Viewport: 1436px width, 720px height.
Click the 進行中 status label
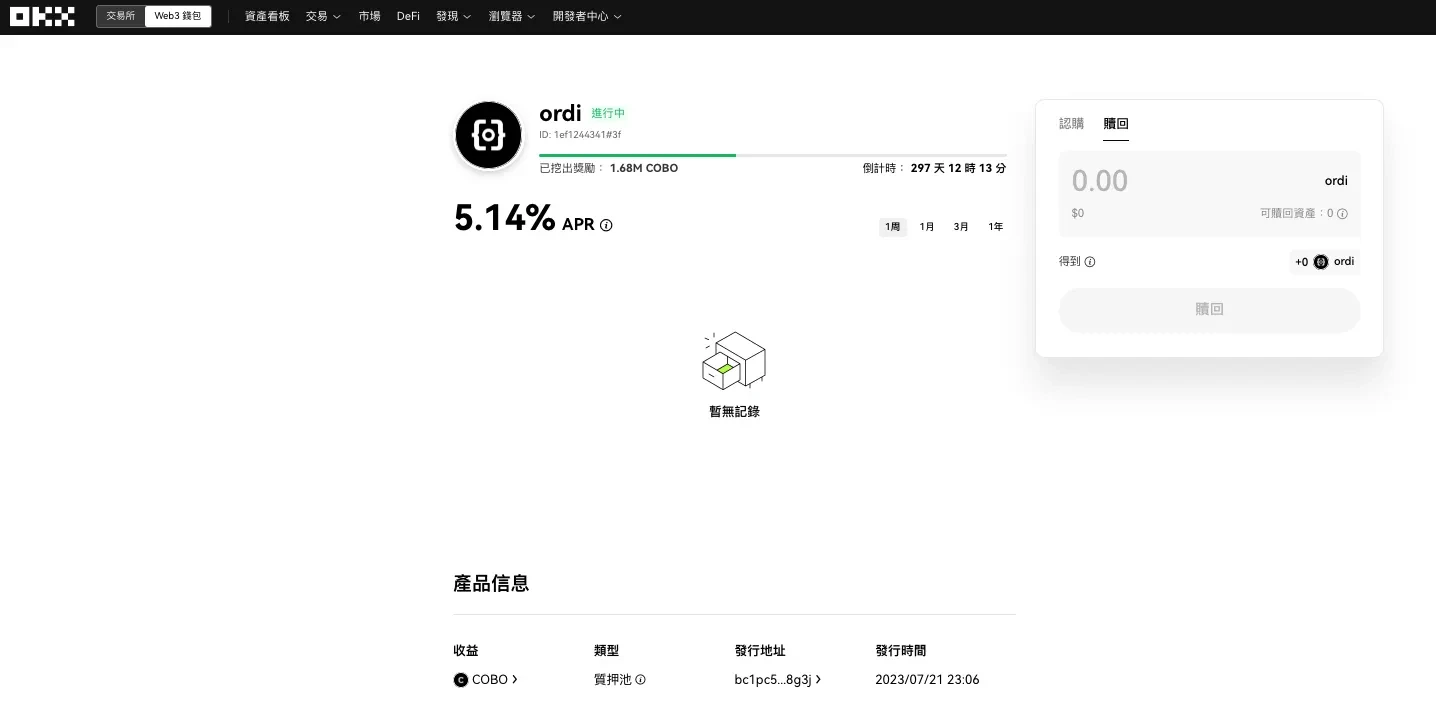pos(608,114)
